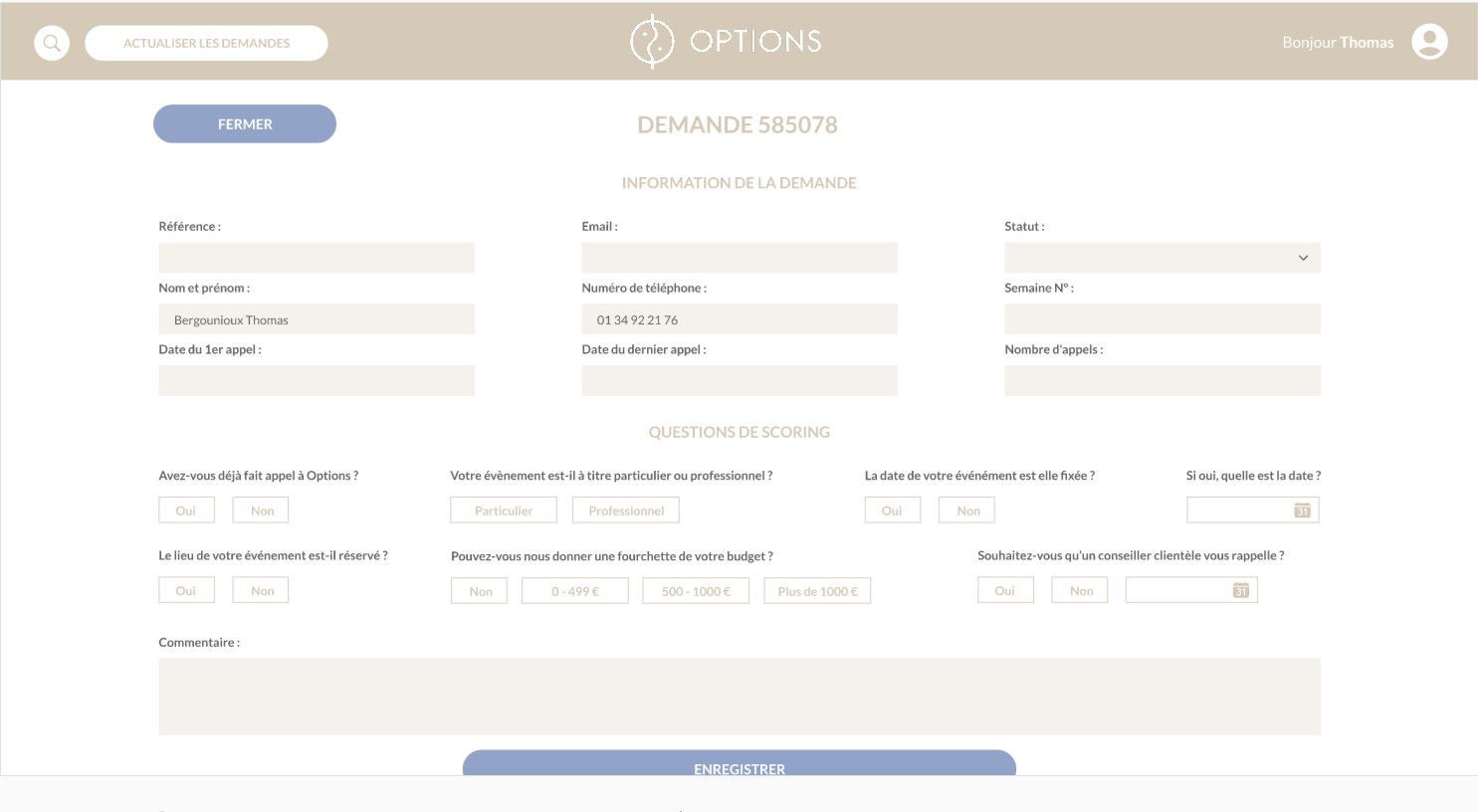
Task: Open the user profile avatar icon
Action: [1429, 42]
